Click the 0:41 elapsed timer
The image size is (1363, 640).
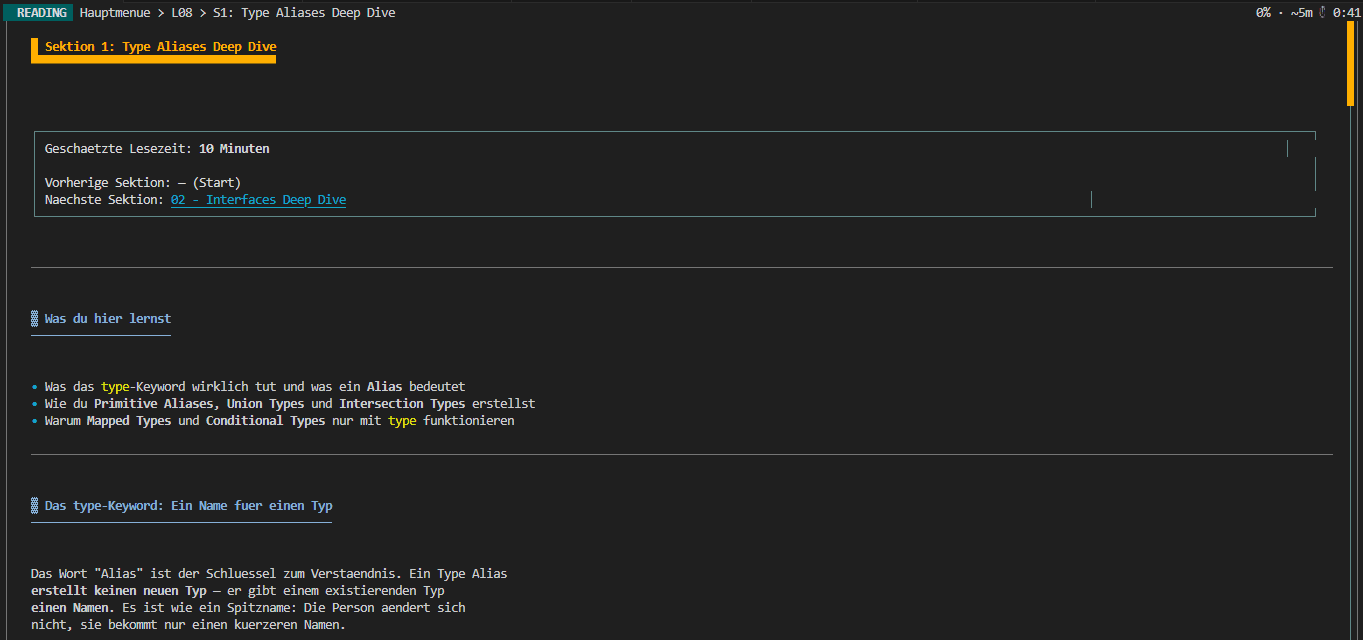tap(1346, 13)
